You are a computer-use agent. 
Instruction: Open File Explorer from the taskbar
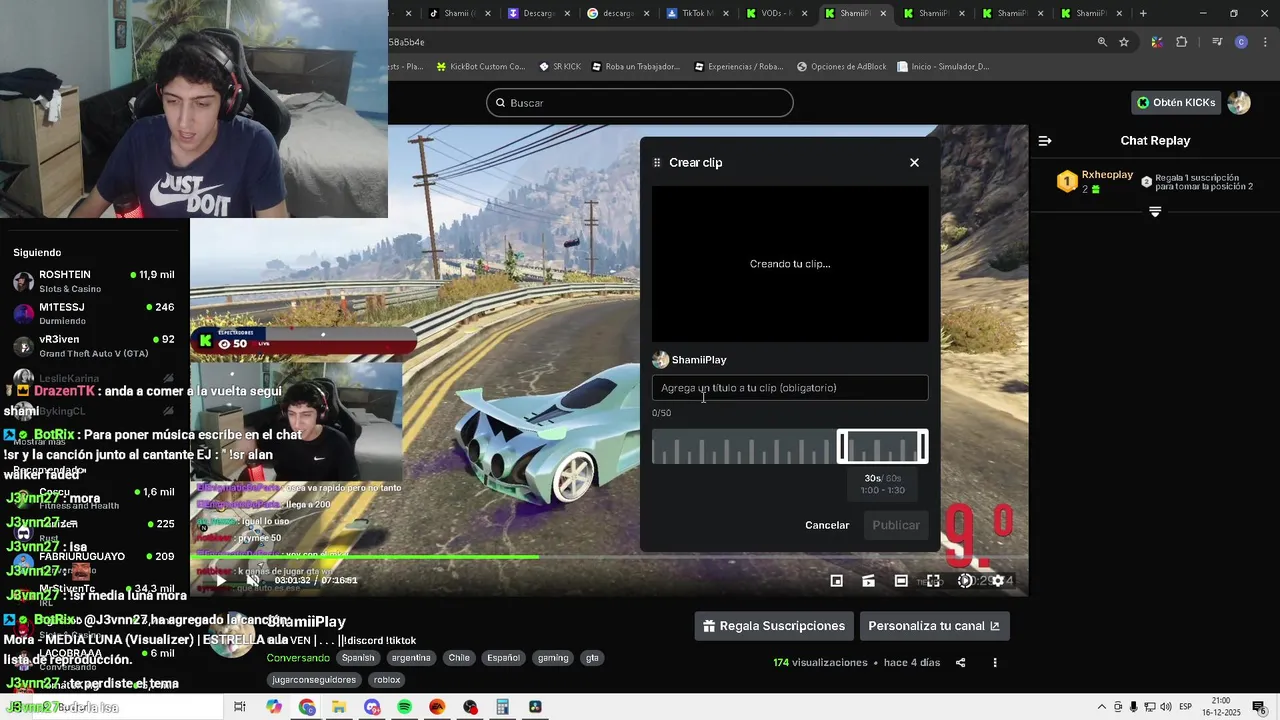pos(339,707)
